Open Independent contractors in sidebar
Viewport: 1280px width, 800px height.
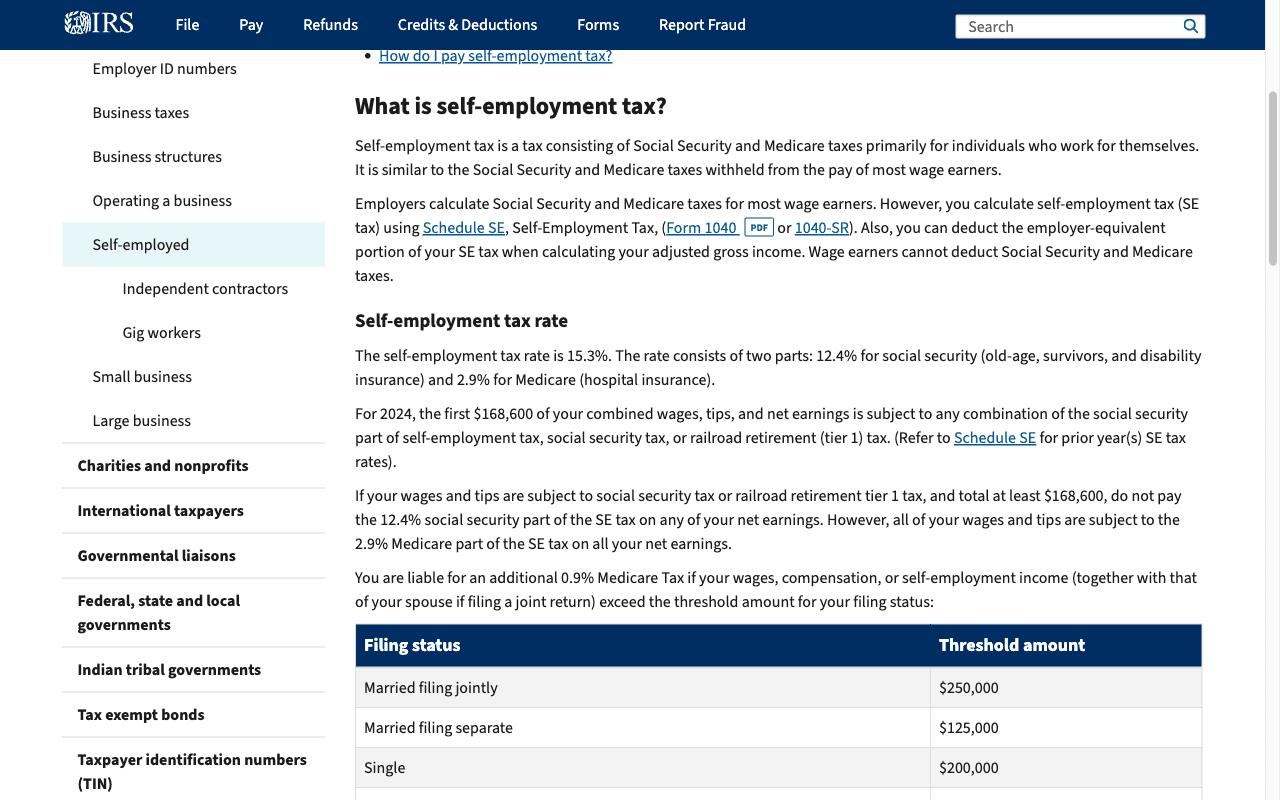click(x=205, y=289)
